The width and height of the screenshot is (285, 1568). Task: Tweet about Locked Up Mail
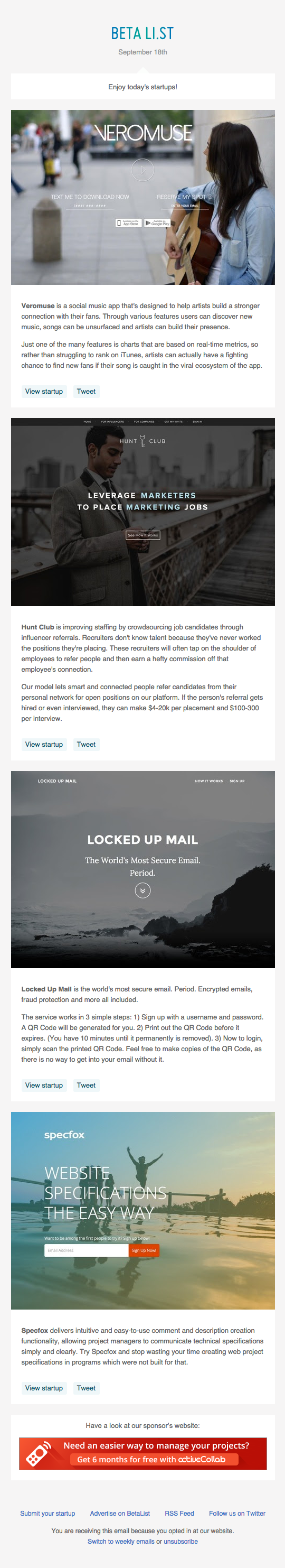click(86, 1085)
